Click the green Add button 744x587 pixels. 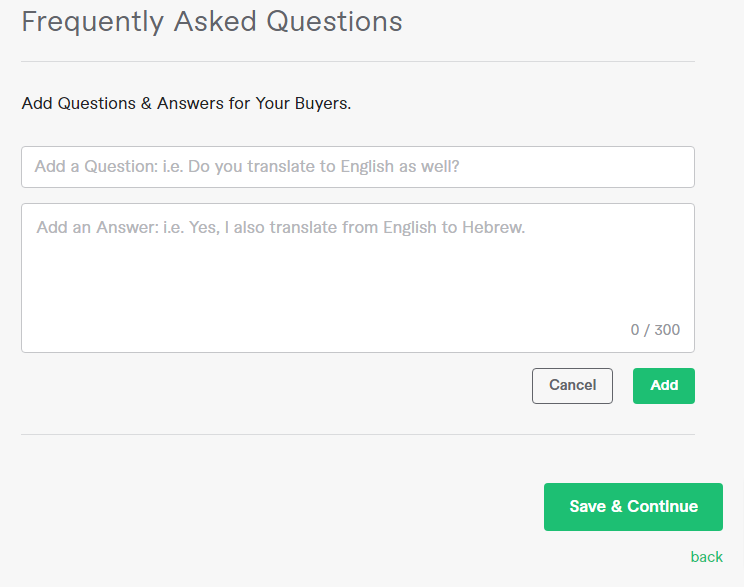pos(664,386)
